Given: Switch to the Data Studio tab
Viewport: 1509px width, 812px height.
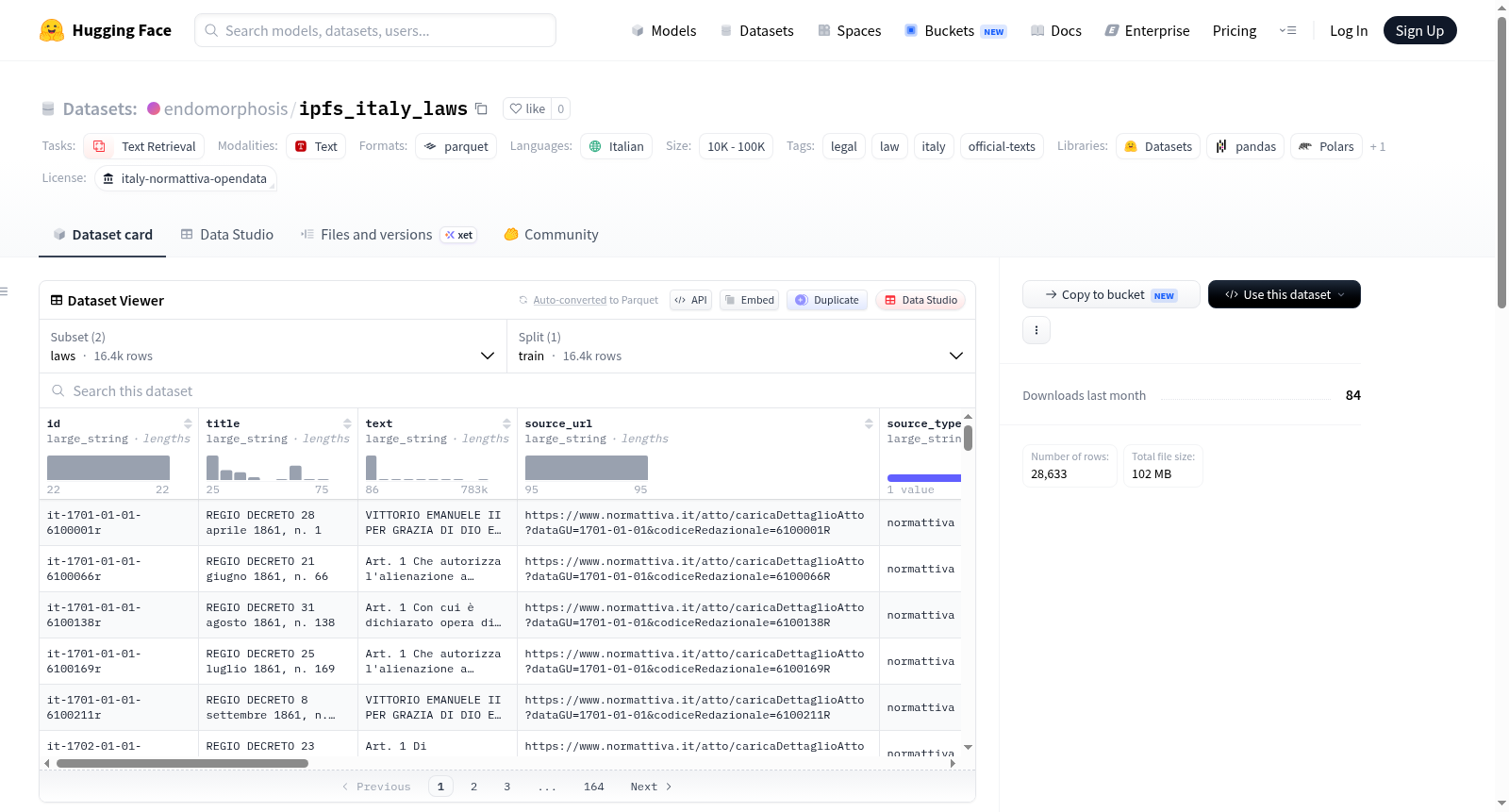Looking at the screenshot, I should tap(227, 235).
